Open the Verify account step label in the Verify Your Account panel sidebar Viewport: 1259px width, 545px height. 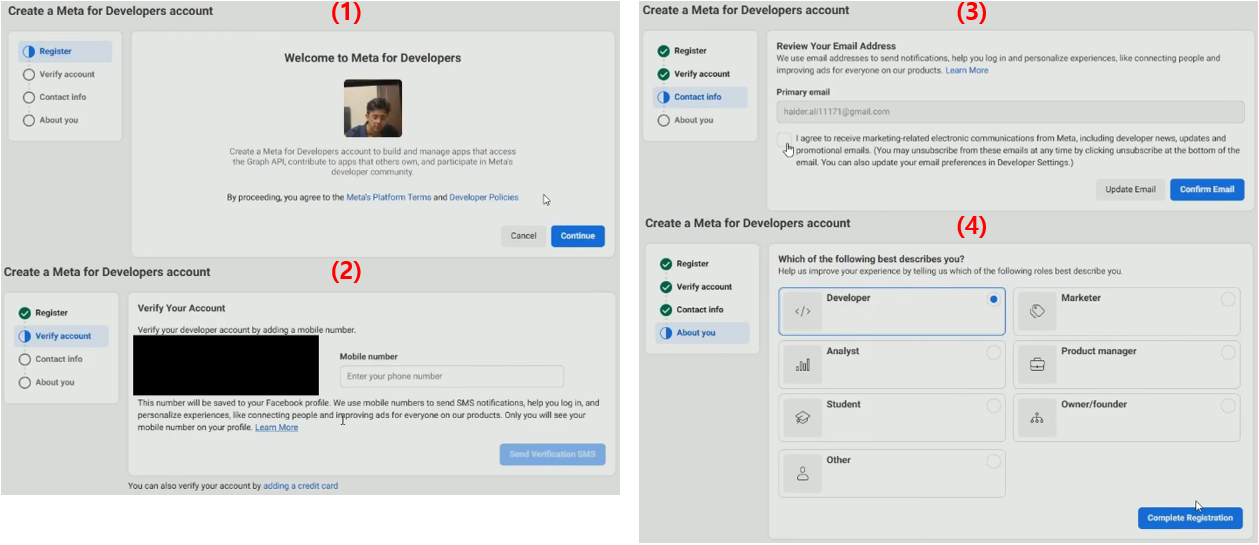click(63, 336)
